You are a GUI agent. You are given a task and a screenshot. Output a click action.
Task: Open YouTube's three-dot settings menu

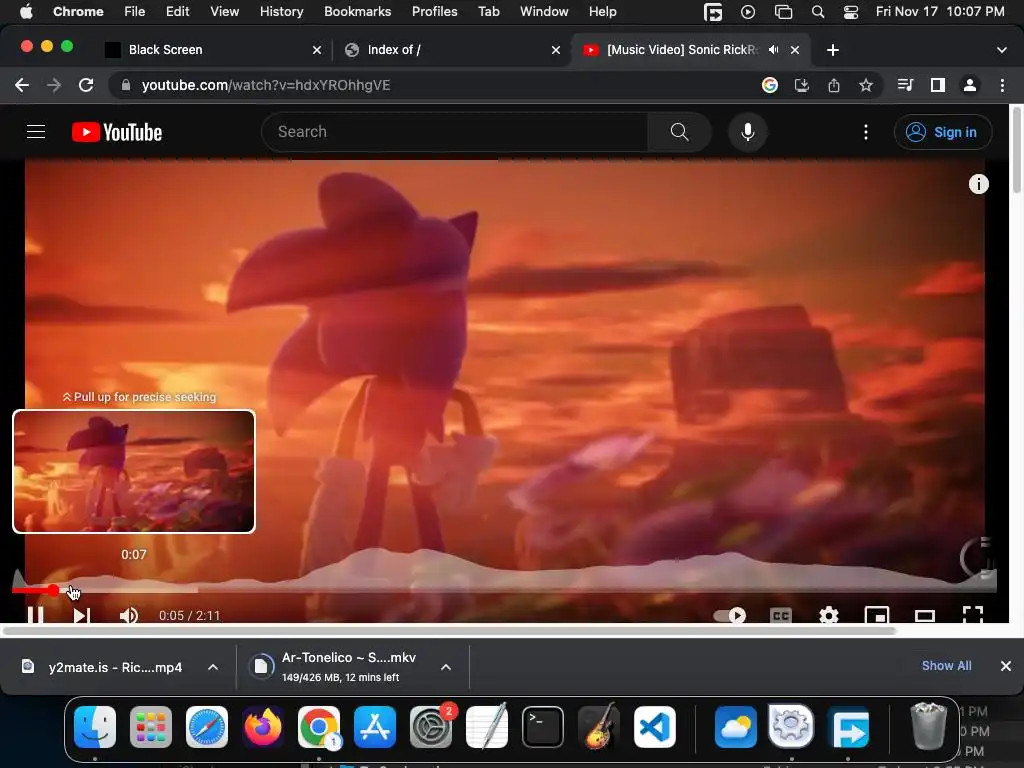pyautogui.click(x=866, y=132)
